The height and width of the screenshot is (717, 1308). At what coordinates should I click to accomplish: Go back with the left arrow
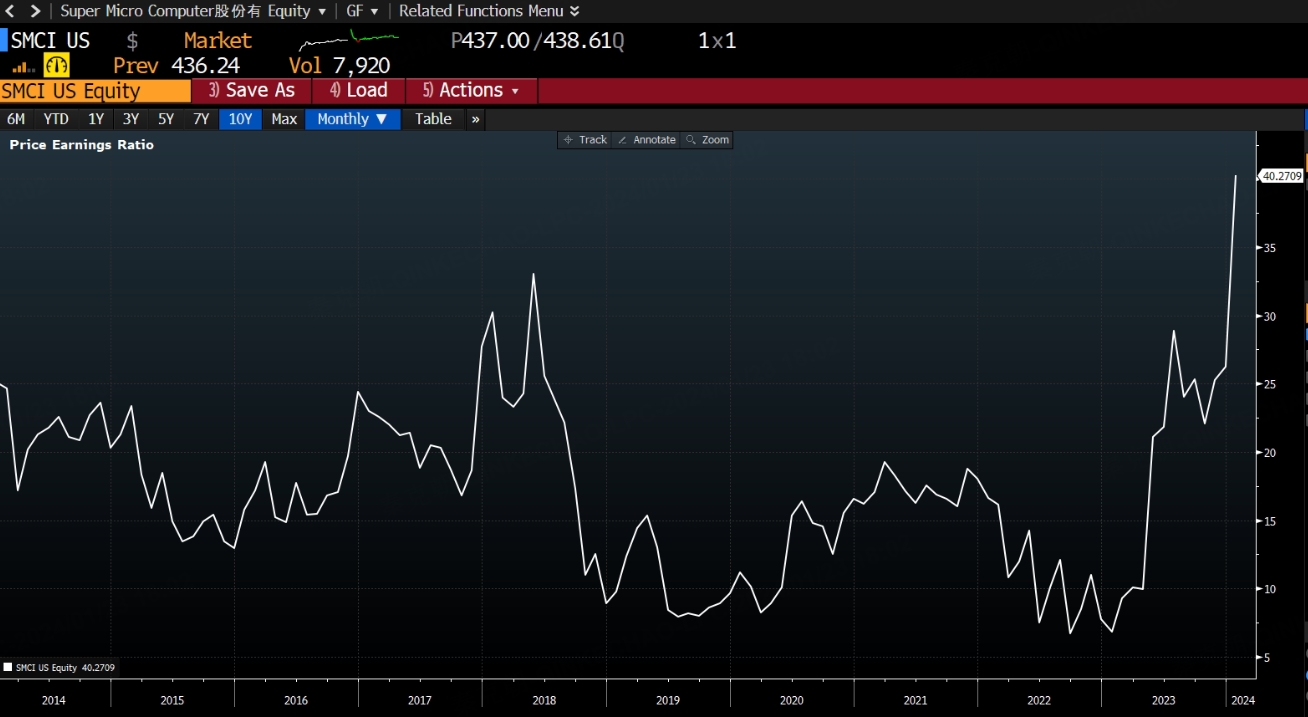point(10,11)
